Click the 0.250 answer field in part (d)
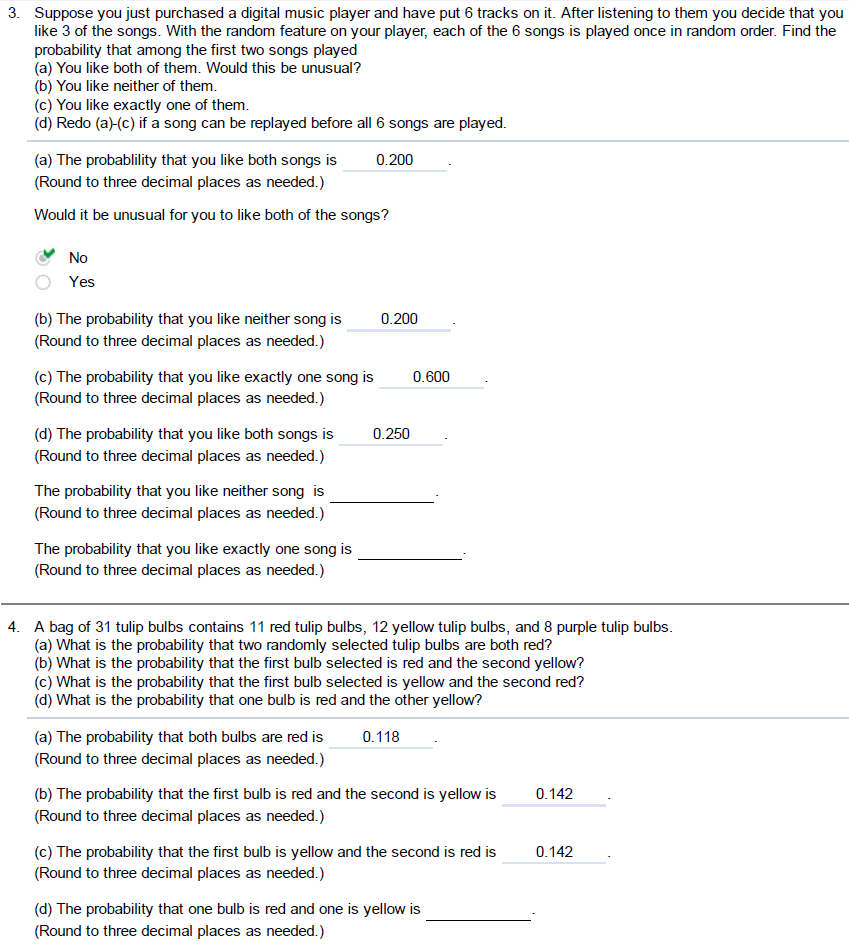 (x=390, y=433)
